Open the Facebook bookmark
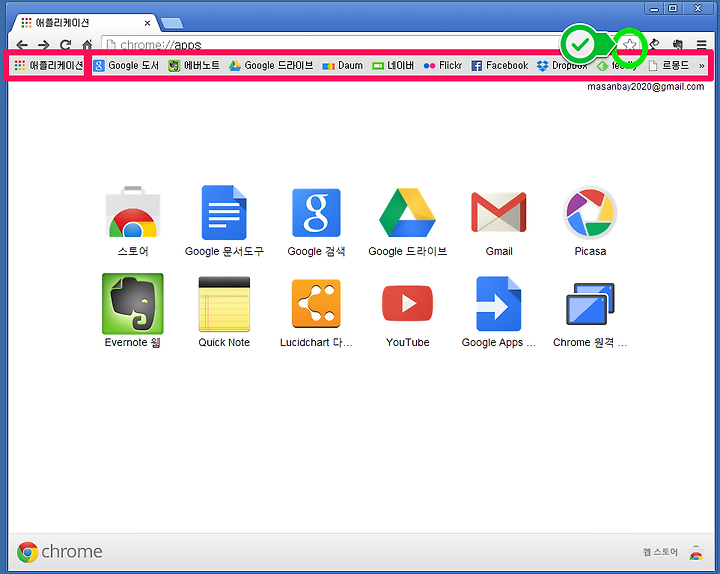The width and height of the screenshot is (720, 574). (x=500, y=66)
